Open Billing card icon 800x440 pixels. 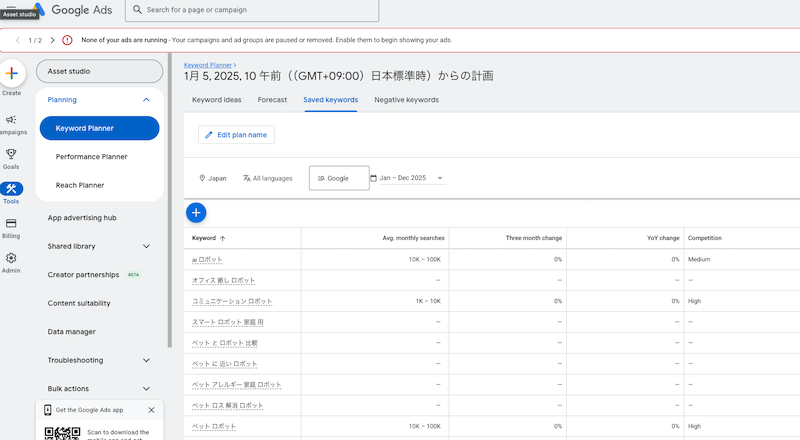(x=11, y=223)
